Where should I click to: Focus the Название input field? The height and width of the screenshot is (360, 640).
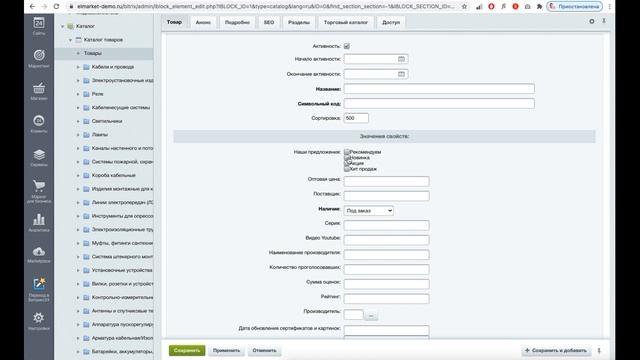click(439, 89)
